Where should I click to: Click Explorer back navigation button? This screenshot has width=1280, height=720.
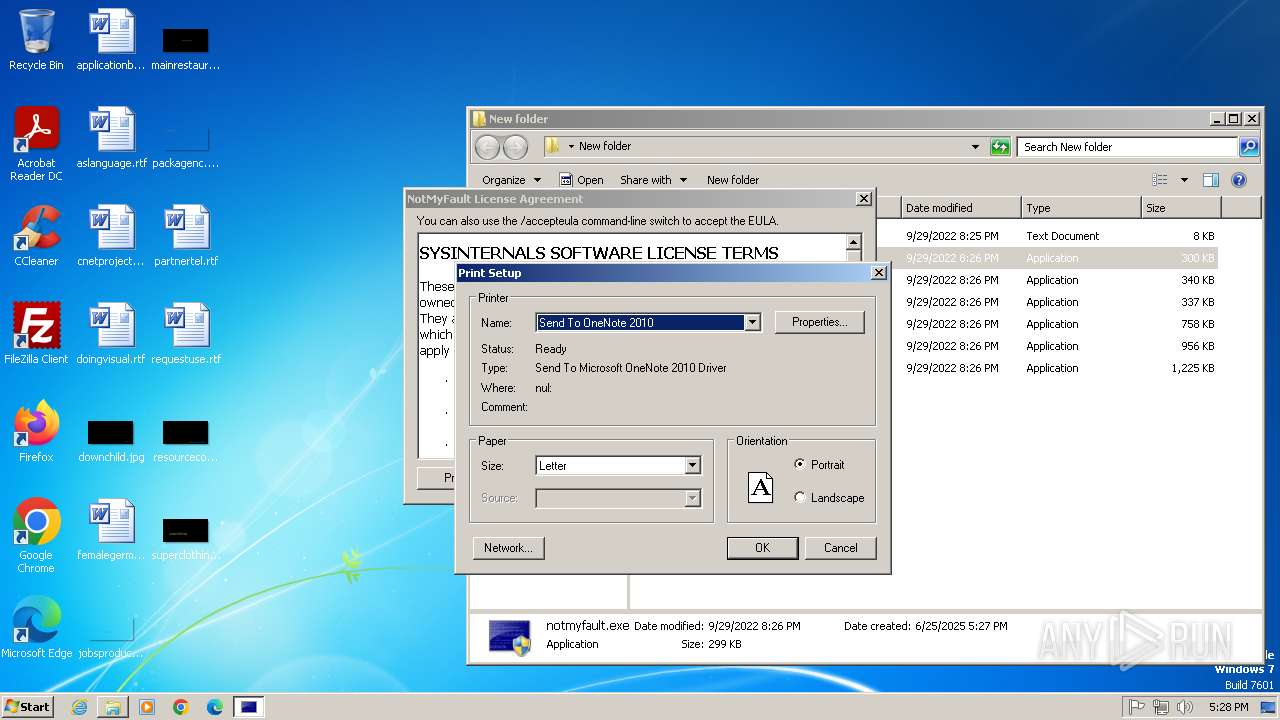pos(487,147)
